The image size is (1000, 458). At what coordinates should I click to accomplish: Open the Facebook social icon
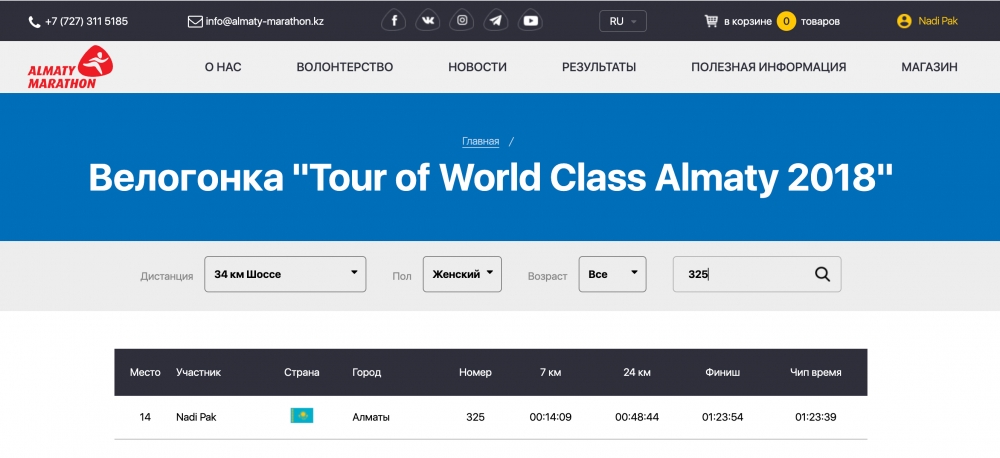395,21
